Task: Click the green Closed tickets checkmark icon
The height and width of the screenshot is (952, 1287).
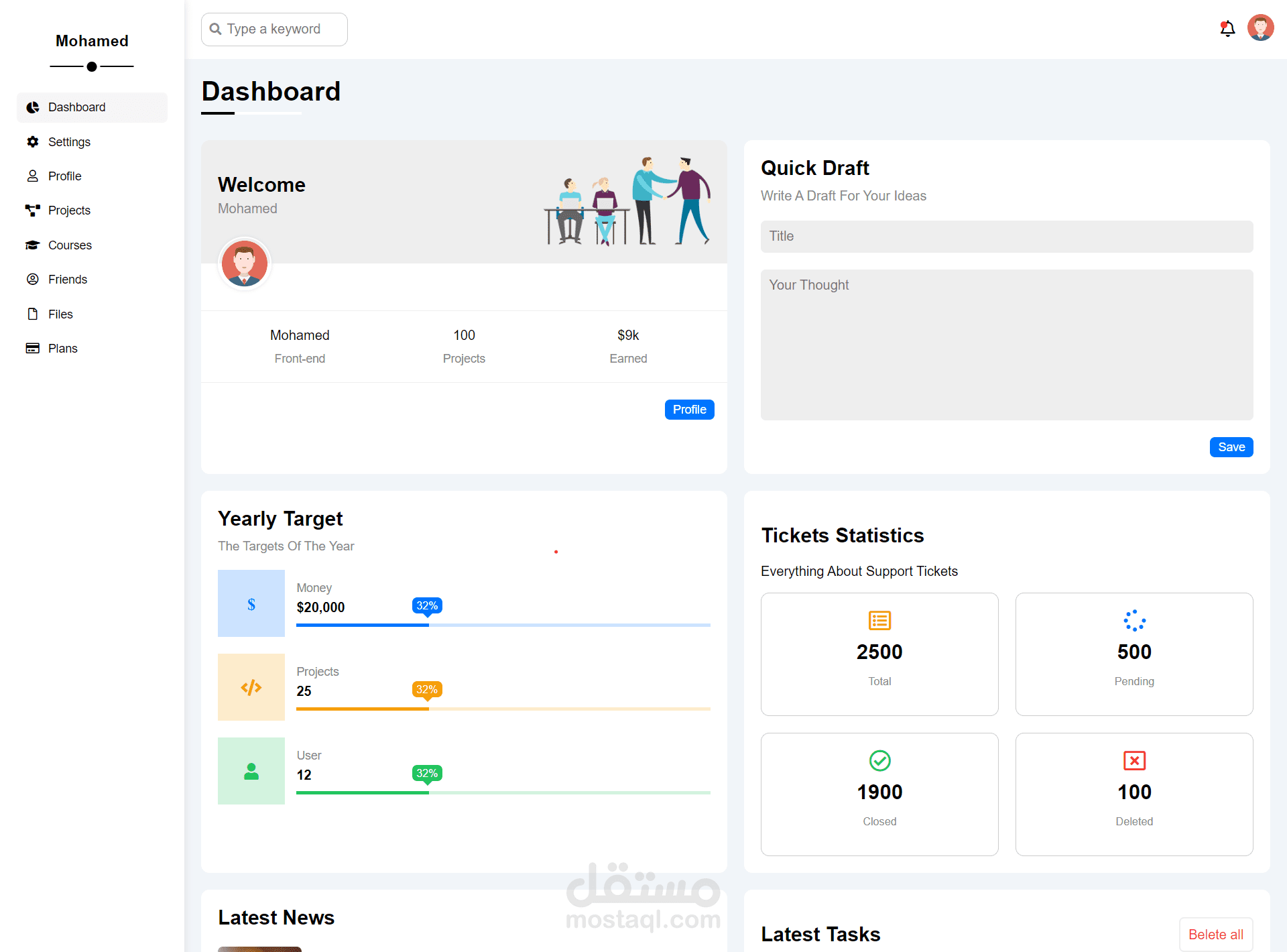Action: tap(879, 761)
